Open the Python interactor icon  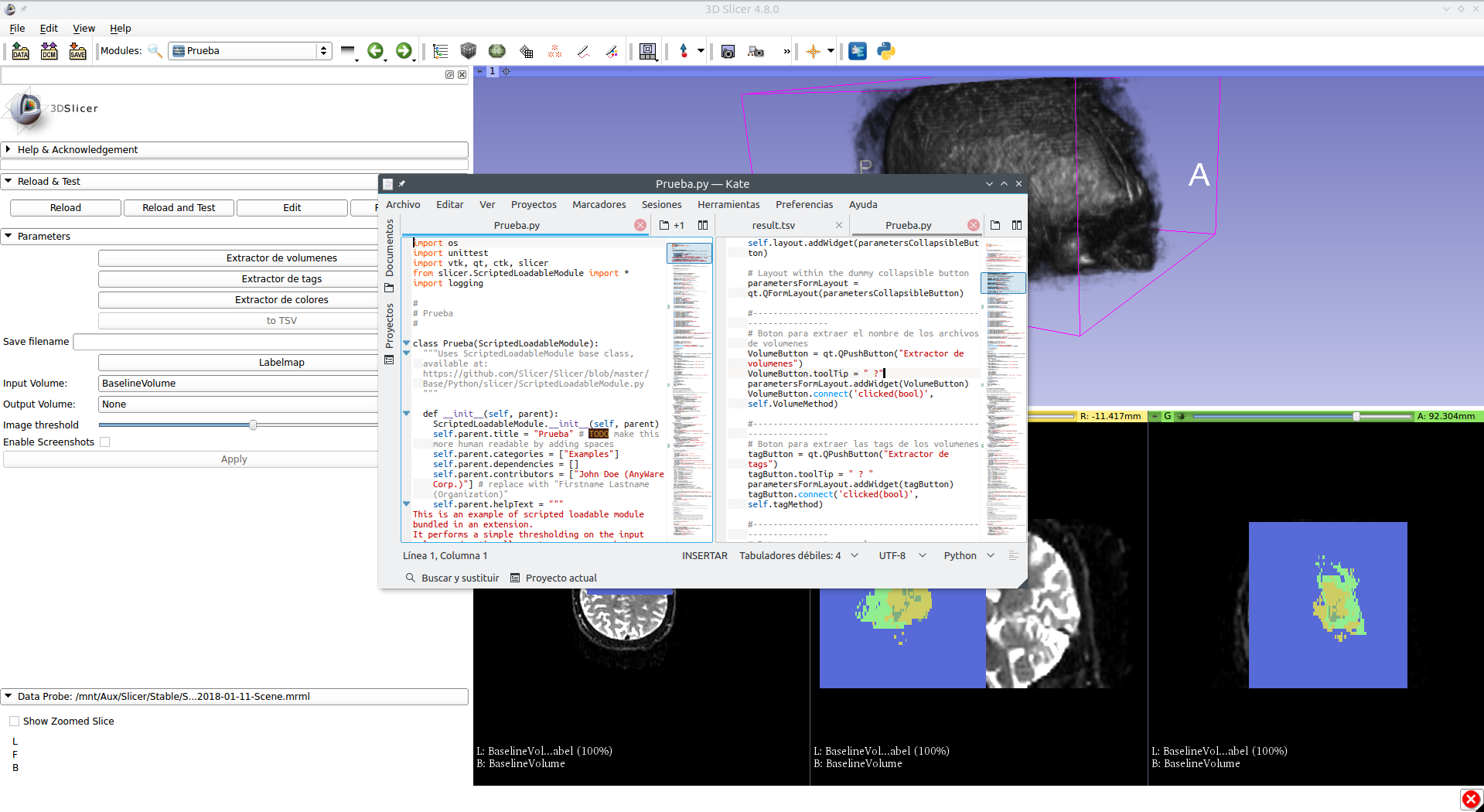pyautogui.click(x=886, y=51)
